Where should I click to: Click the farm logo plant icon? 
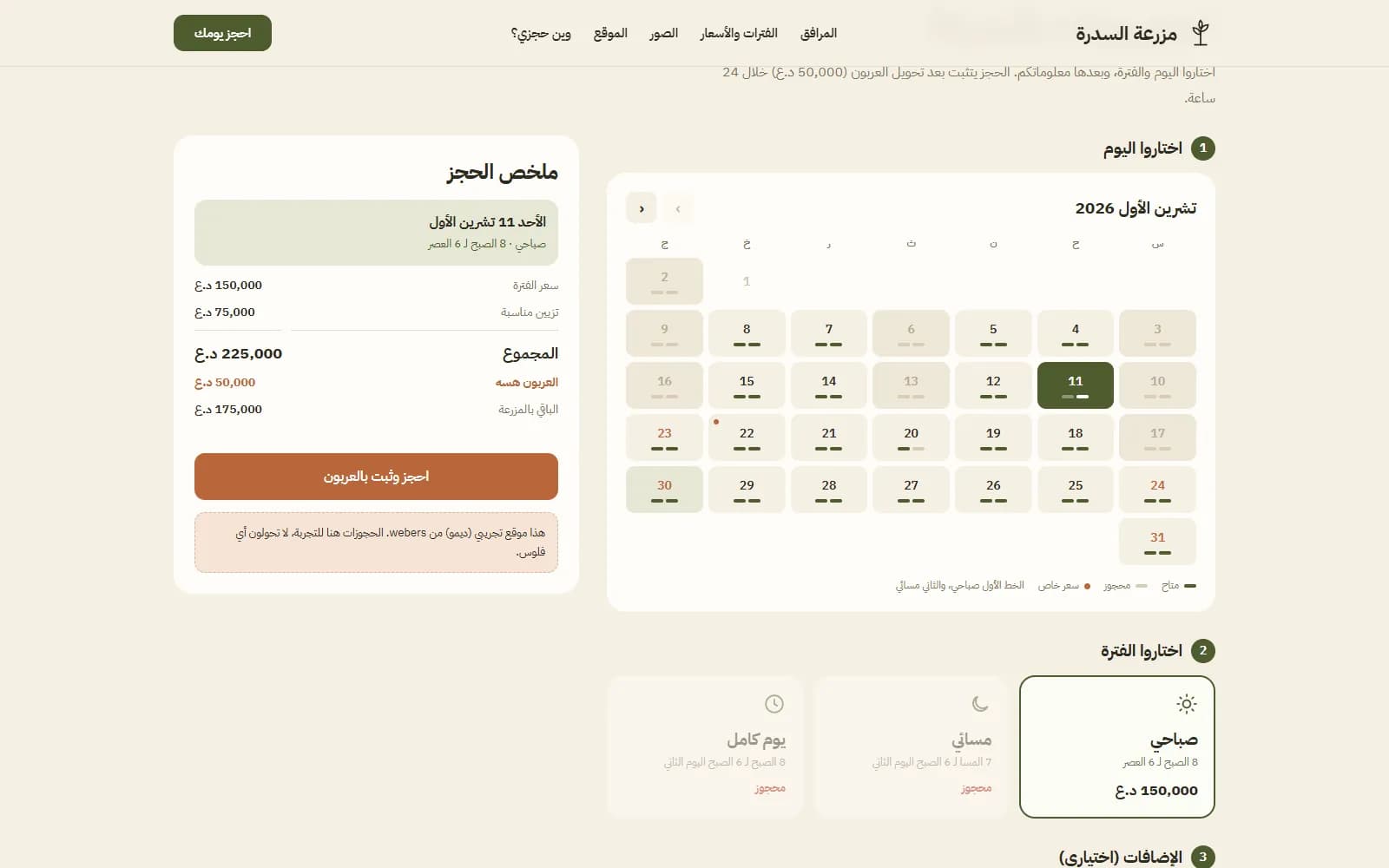(1201, 33)
